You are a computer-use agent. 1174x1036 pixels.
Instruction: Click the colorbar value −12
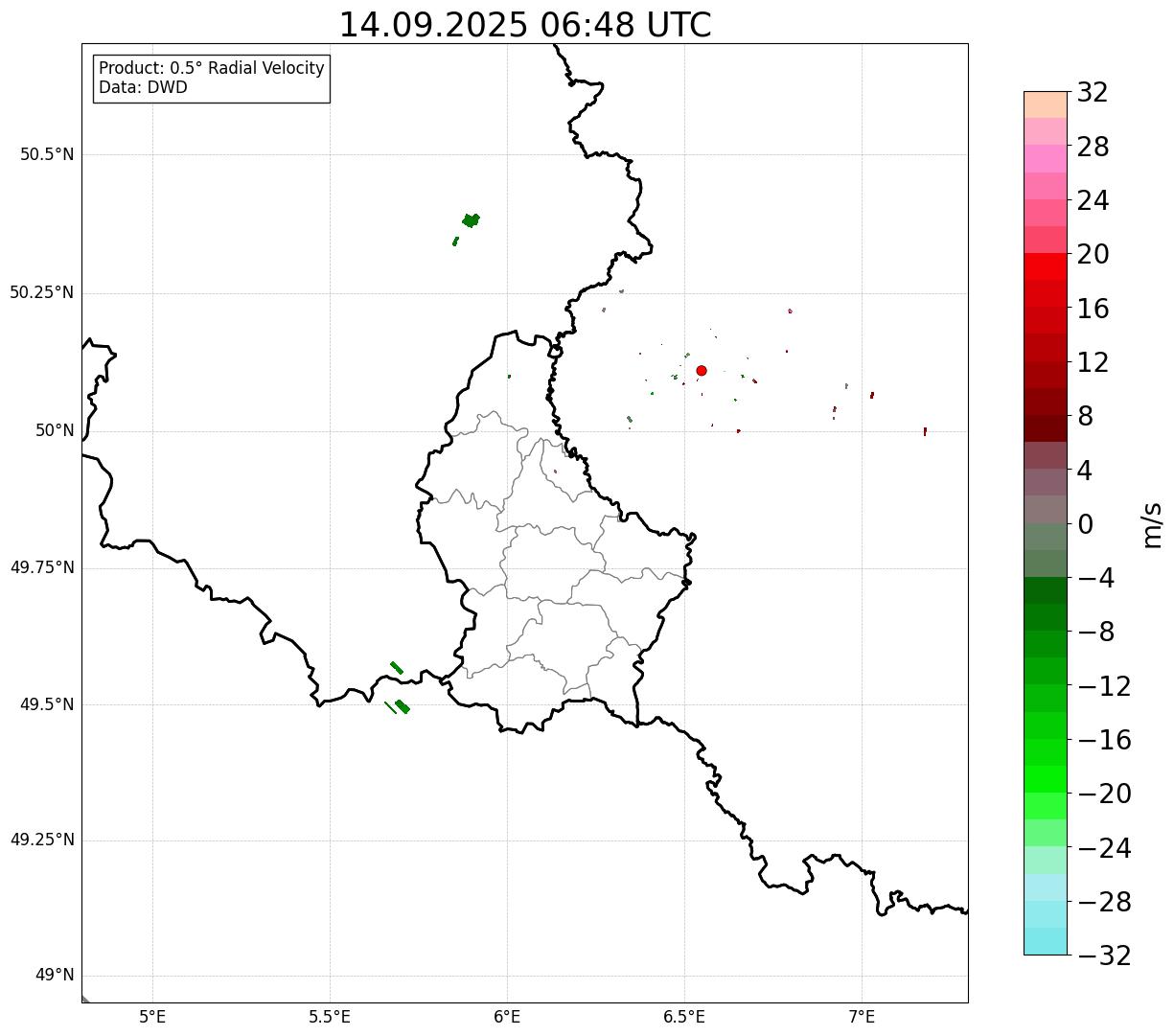[1104, 686]
